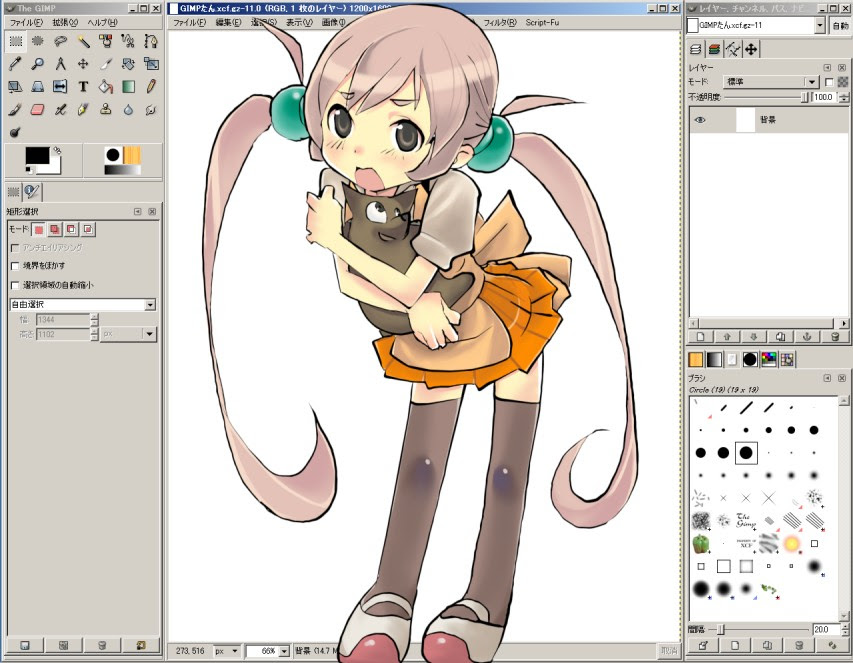Select the Select by Color tool
Screen dimensions: 853x663
pos(106,41)
